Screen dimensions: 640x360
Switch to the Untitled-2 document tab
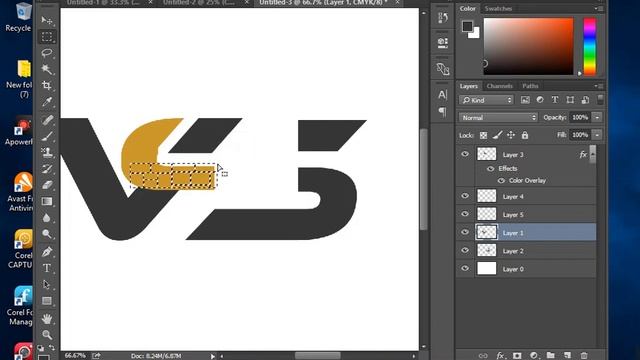click(x=198, y=2)
